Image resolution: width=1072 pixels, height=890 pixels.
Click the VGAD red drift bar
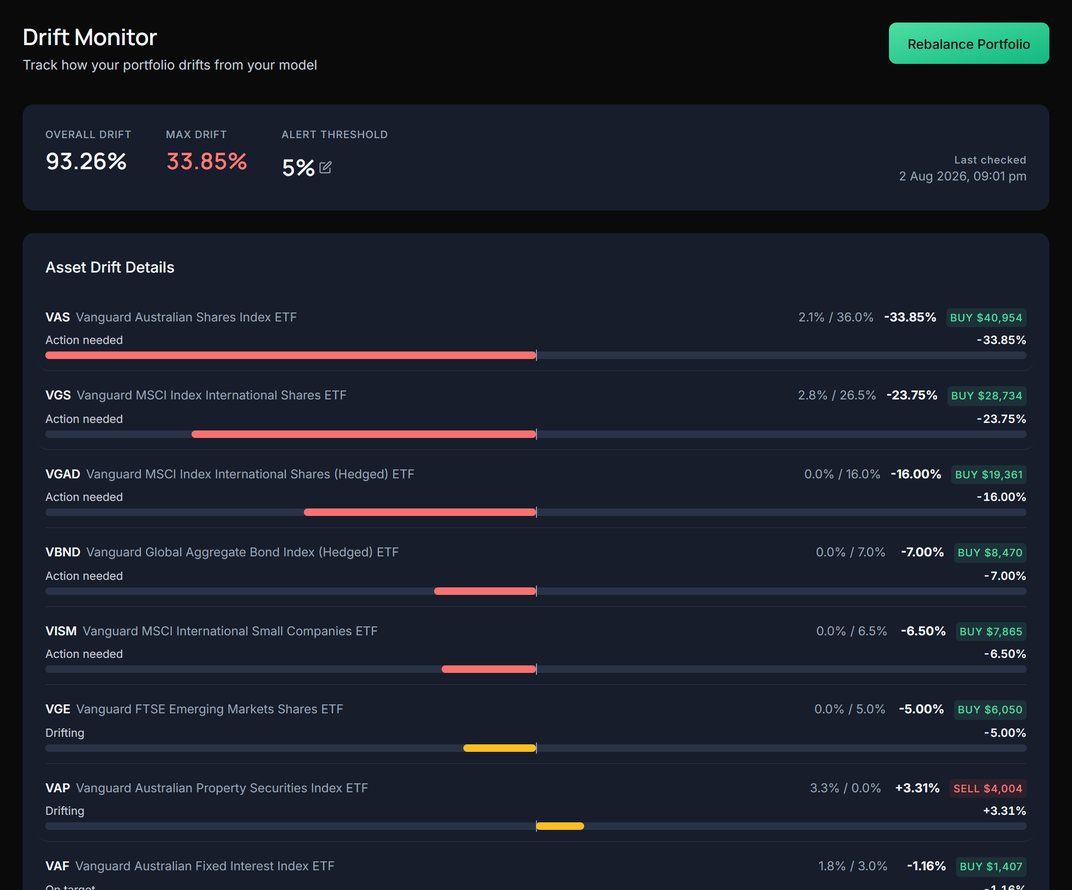pos(420,512)
